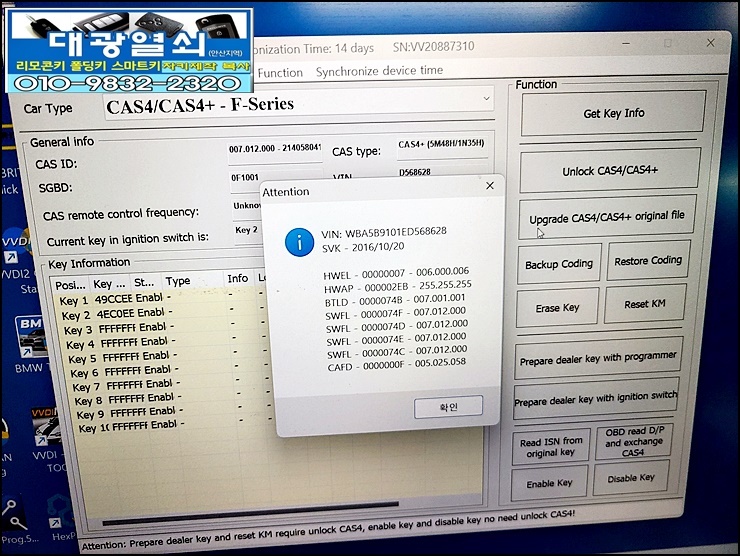This screenshot has width=740, height=556.
Task: Open the Prog.S... desktop icon
Action: pyautogui.click(x=17, y=520)
